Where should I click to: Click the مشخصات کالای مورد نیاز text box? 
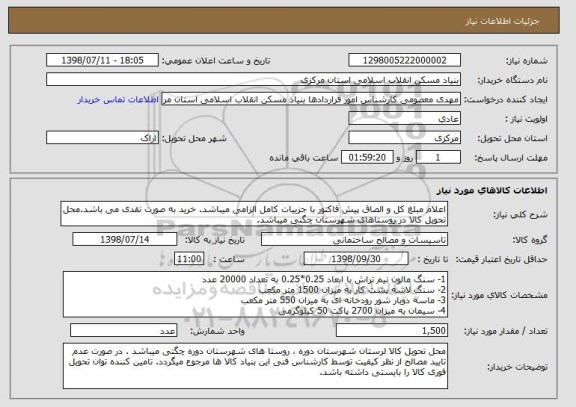point(255,295)
